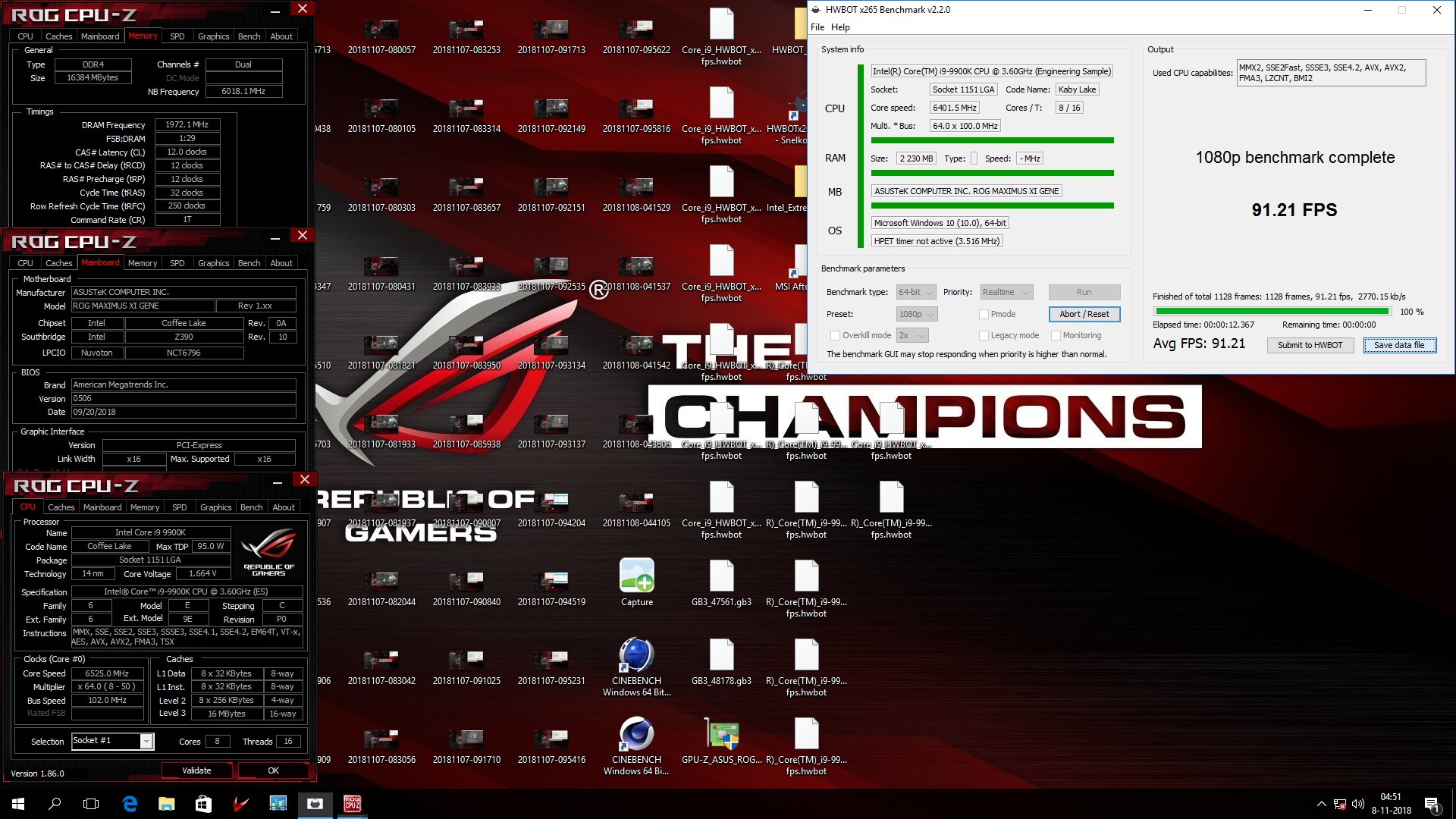Screen dimensions: 1456x819
Task: Click the benchmark progress bar at 100%
Action: [1272, 311]
